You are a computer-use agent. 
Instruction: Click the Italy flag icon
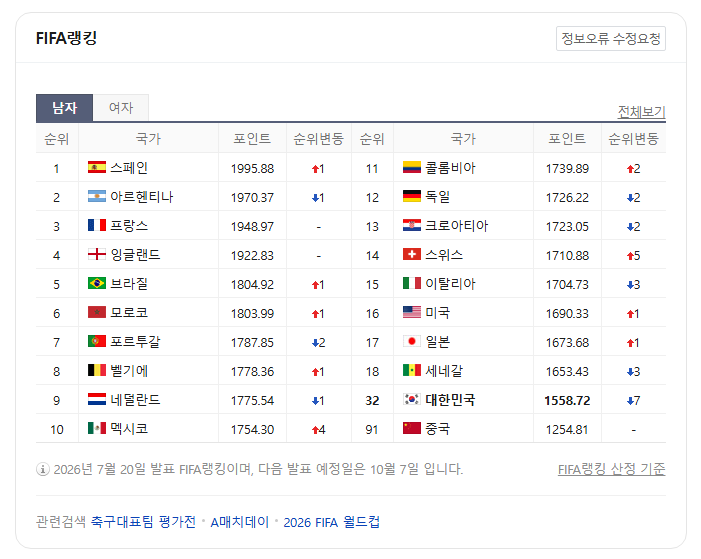[x=412, y=284]
